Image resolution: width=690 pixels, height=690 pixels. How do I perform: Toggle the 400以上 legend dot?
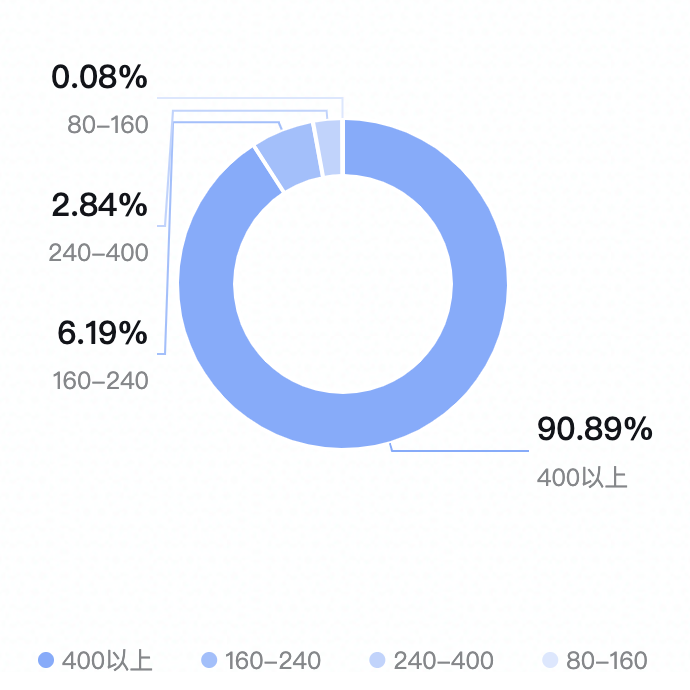[x=46, y=660]
